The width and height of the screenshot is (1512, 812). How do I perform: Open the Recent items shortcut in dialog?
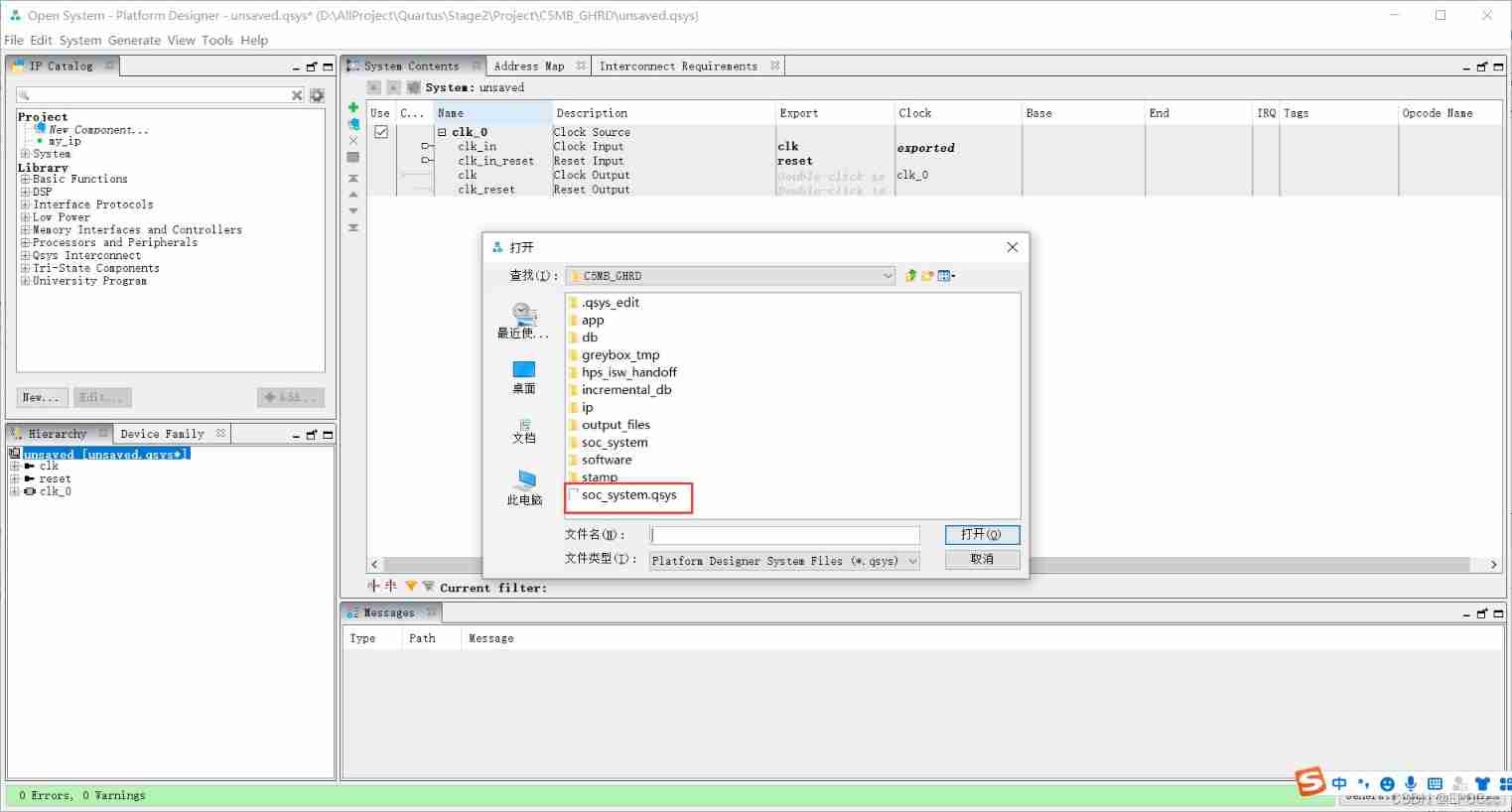click(x=523, y=322)
